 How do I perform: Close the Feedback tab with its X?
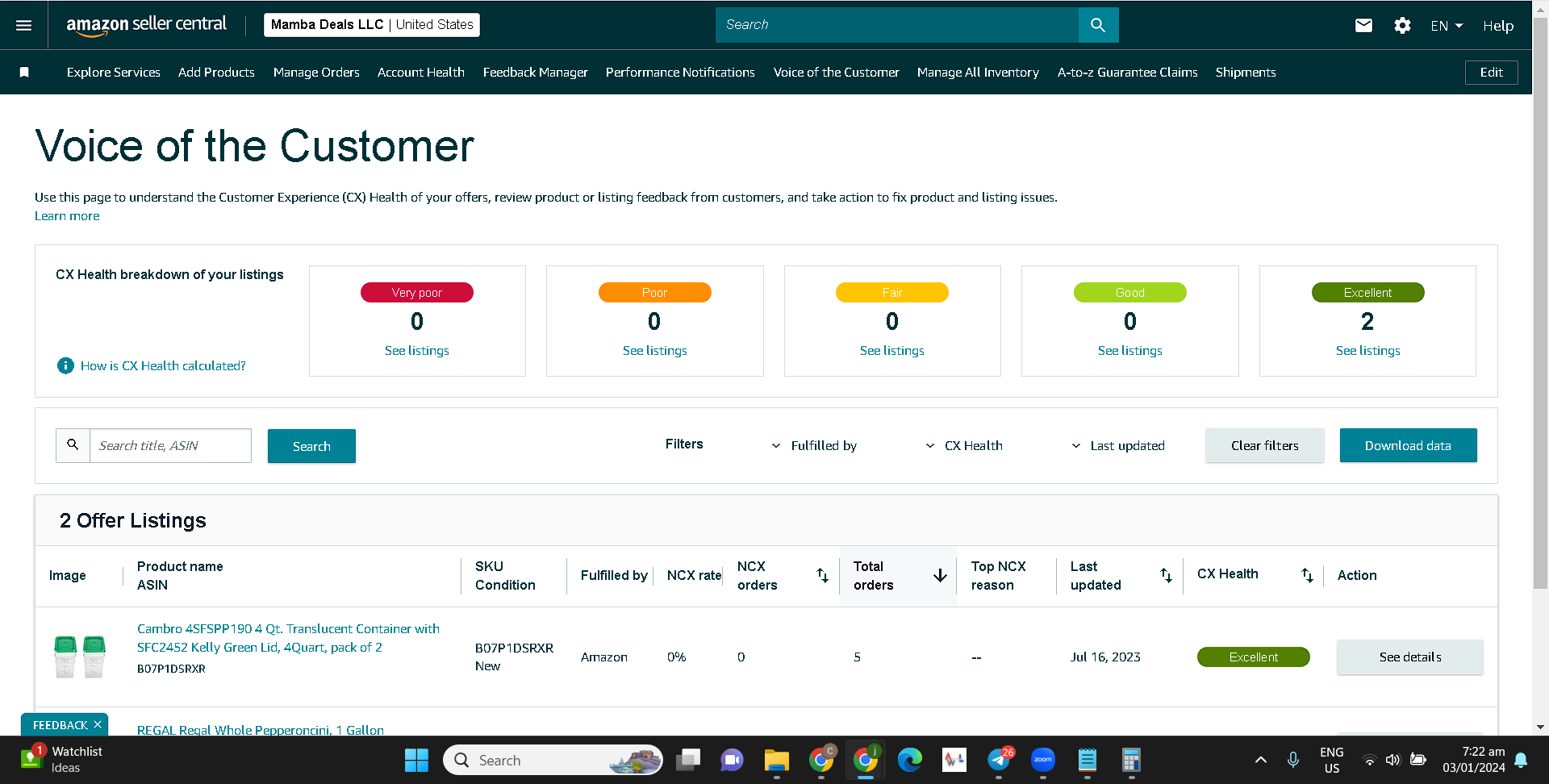coord(98,724)
